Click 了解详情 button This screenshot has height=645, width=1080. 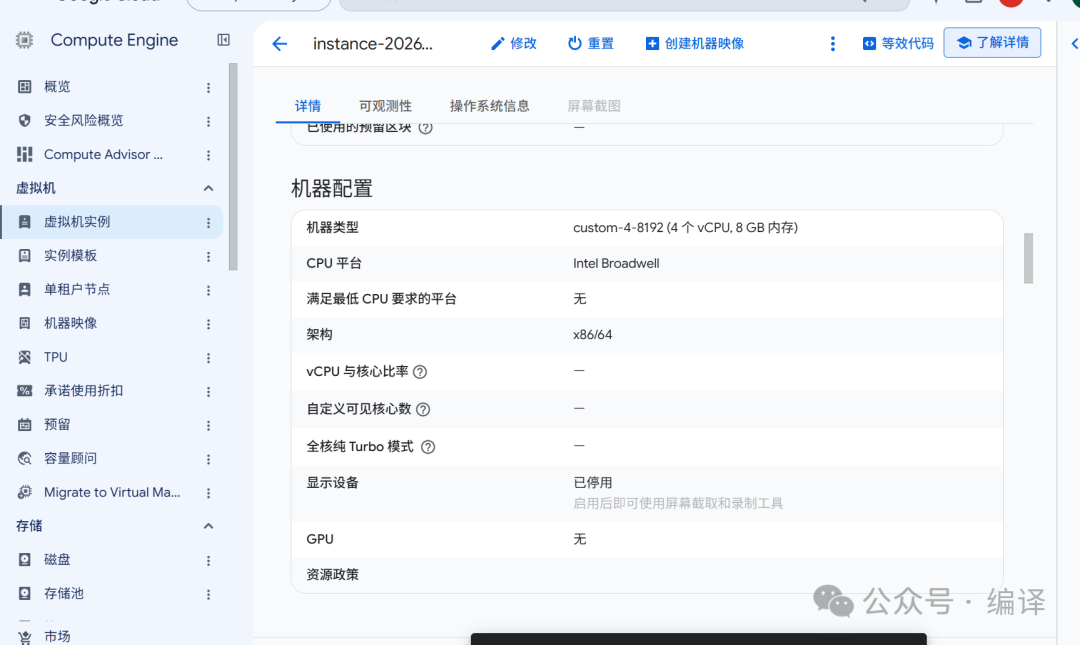(992, 43)
